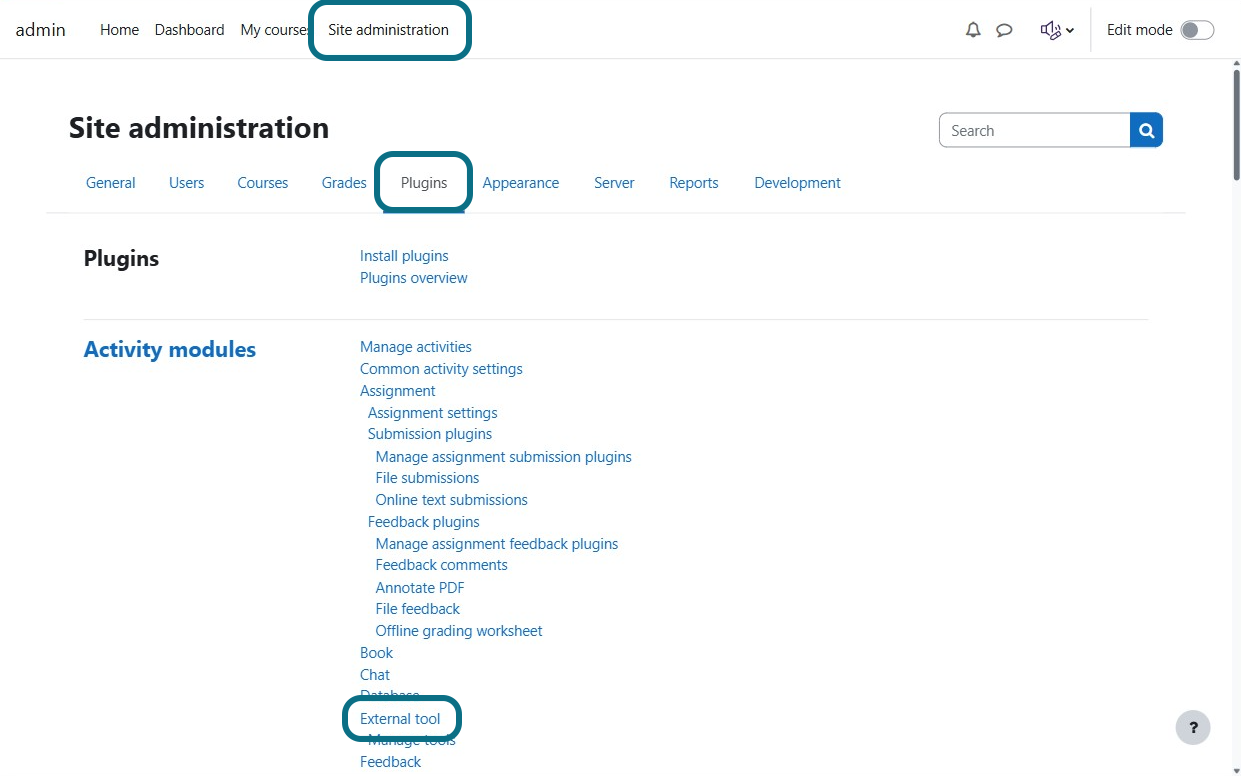Image resolution: width=1241 pixels, height=776 pixels.
Task: Open File feedback link
Action: click(x=418, y=609)
